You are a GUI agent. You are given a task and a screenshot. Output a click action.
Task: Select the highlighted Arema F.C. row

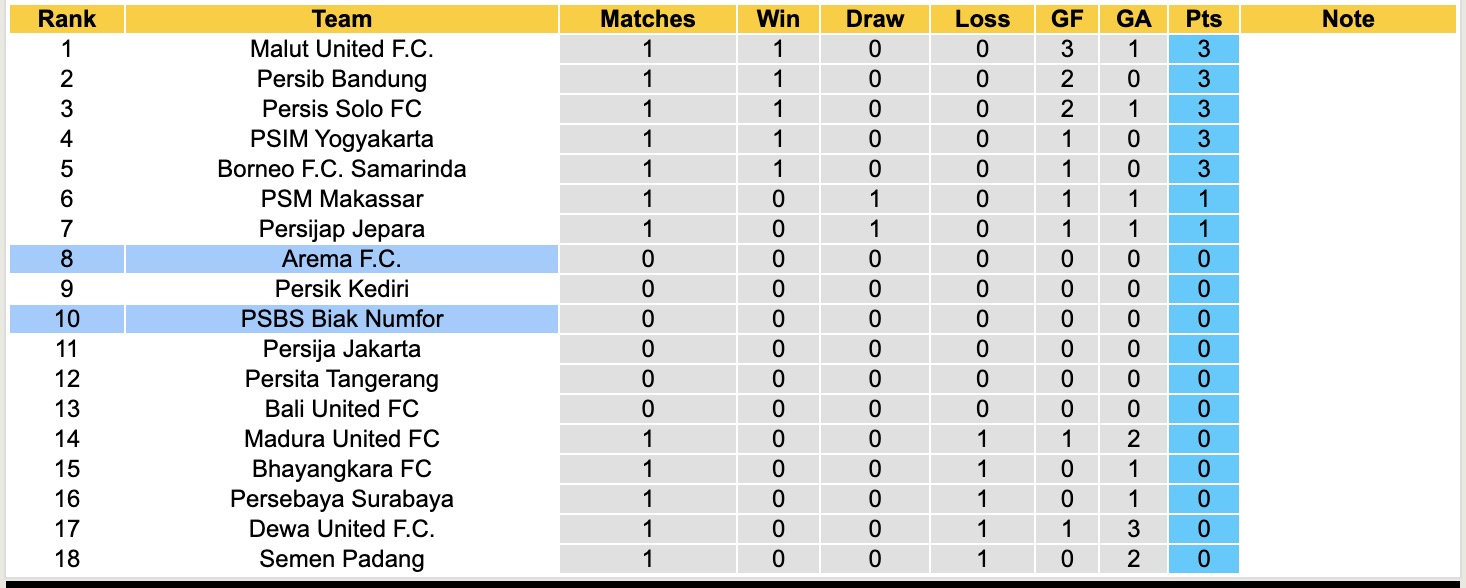pyautogui.click(x=341, y=259)
